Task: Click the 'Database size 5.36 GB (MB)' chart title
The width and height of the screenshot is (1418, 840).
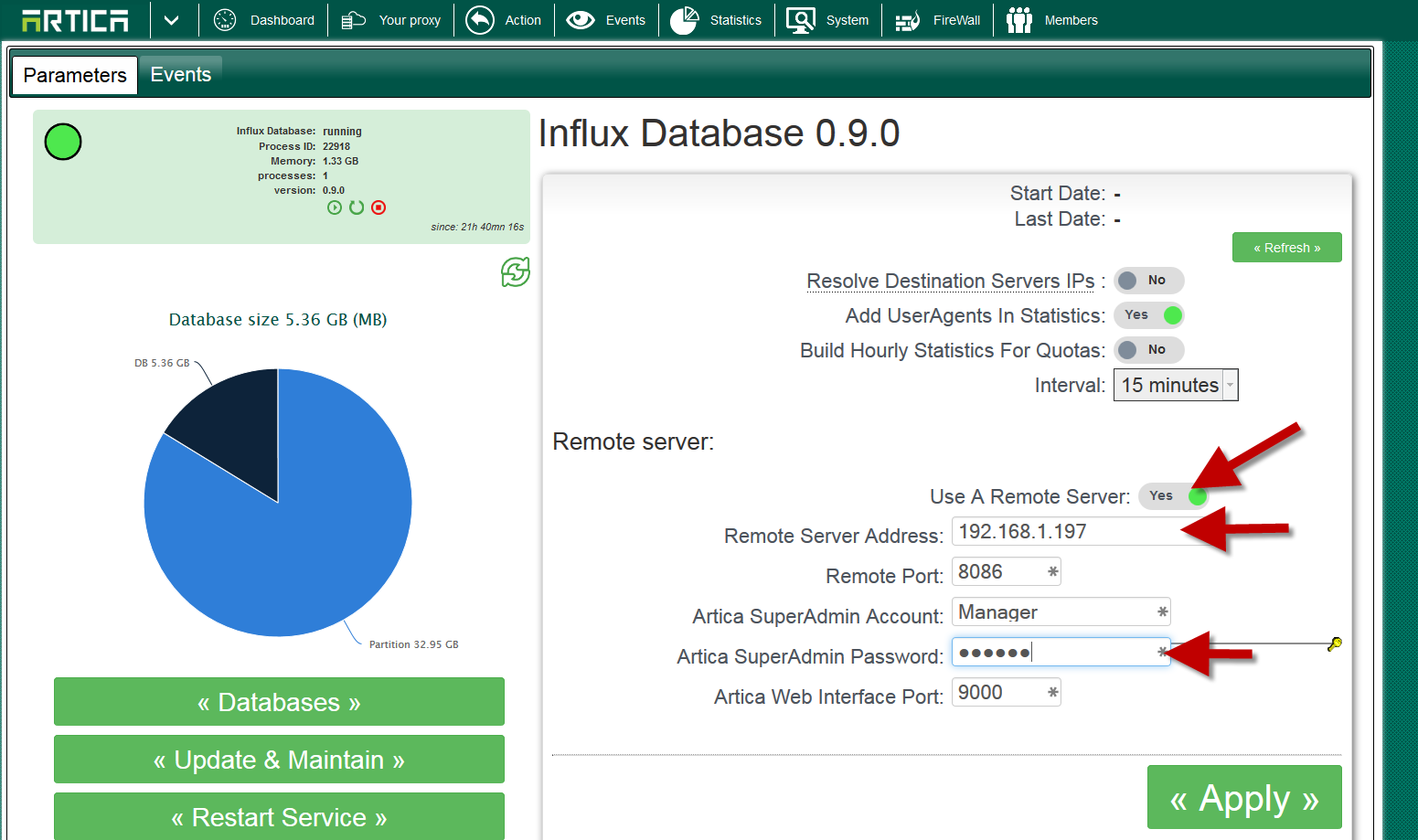Action: [278, 320]
